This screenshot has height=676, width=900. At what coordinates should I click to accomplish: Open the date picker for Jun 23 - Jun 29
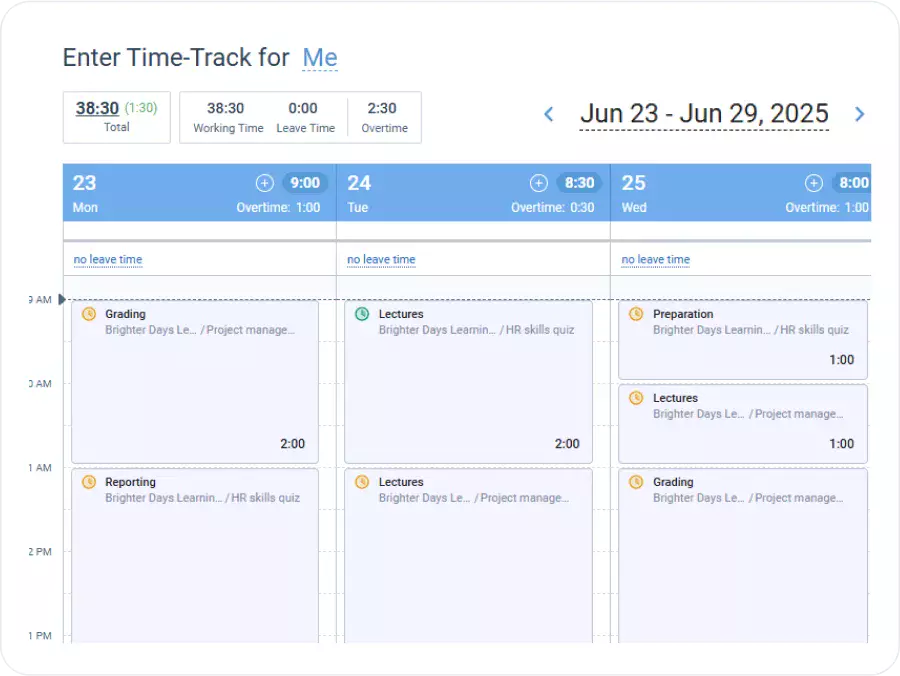[705, 113]
